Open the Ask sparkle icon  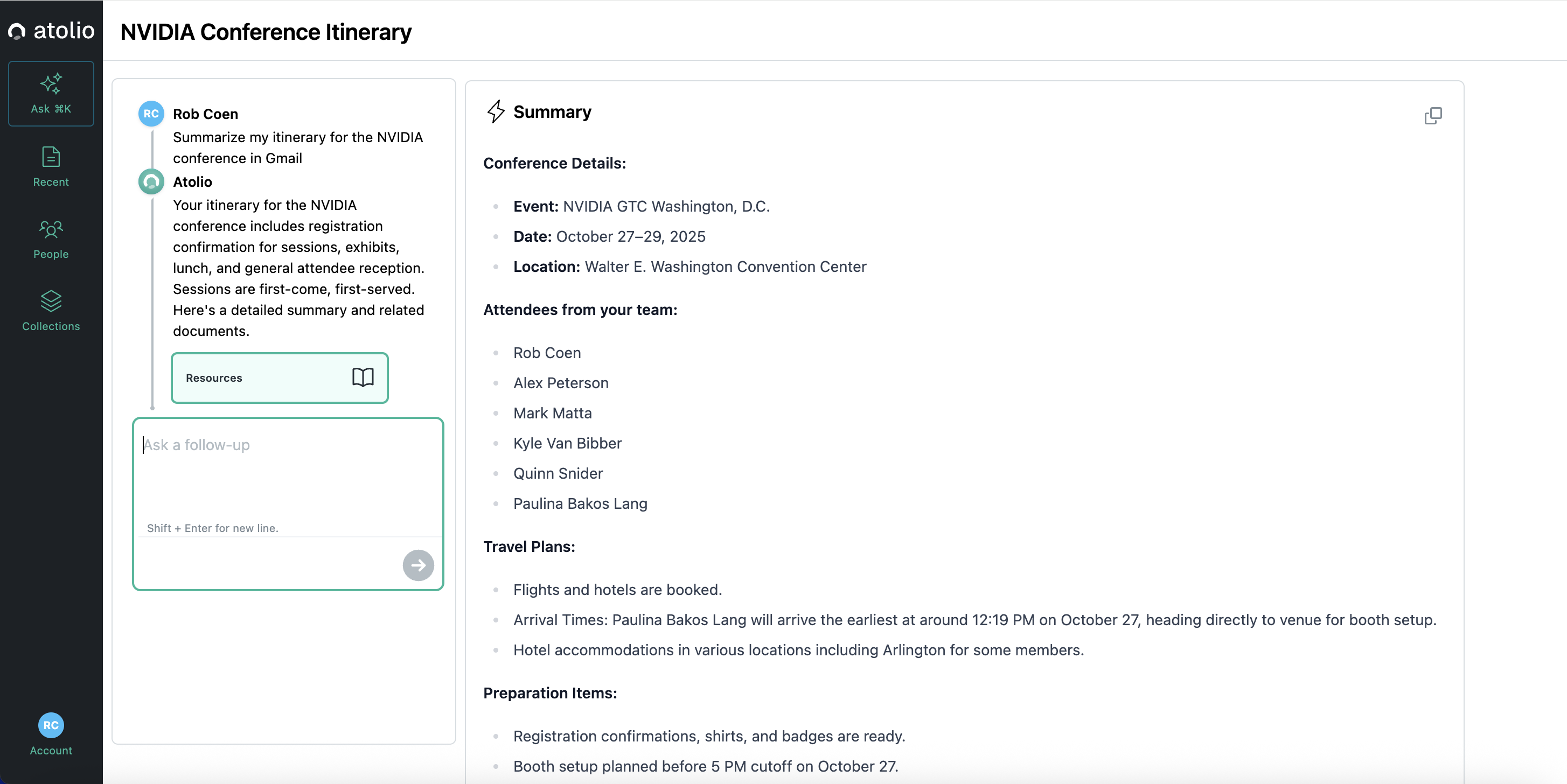51,83
